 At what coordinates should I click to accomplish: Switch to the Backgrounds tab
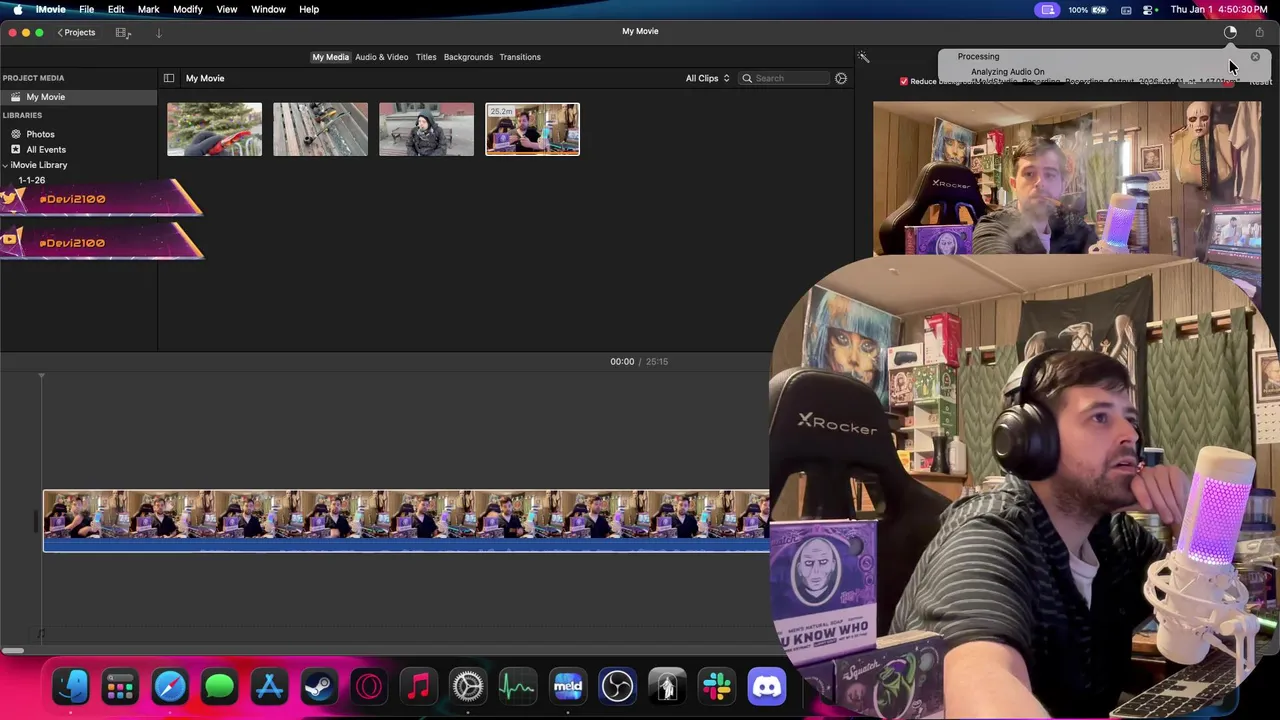[x=468, y=57]
